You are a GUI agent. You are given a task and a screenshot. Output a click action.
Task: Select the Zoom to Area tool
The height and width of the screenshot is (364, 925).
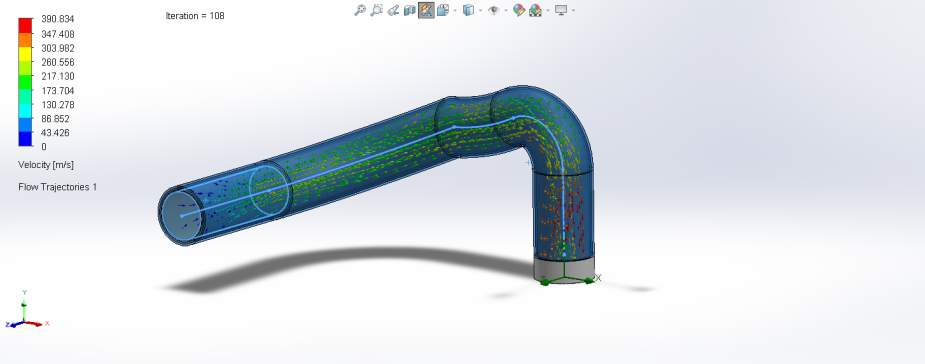(376, 10)
